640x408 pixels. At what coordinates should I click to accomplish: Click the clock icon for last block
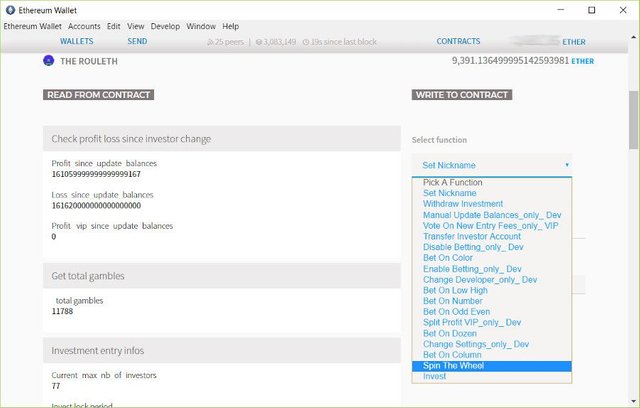[306, 42]
